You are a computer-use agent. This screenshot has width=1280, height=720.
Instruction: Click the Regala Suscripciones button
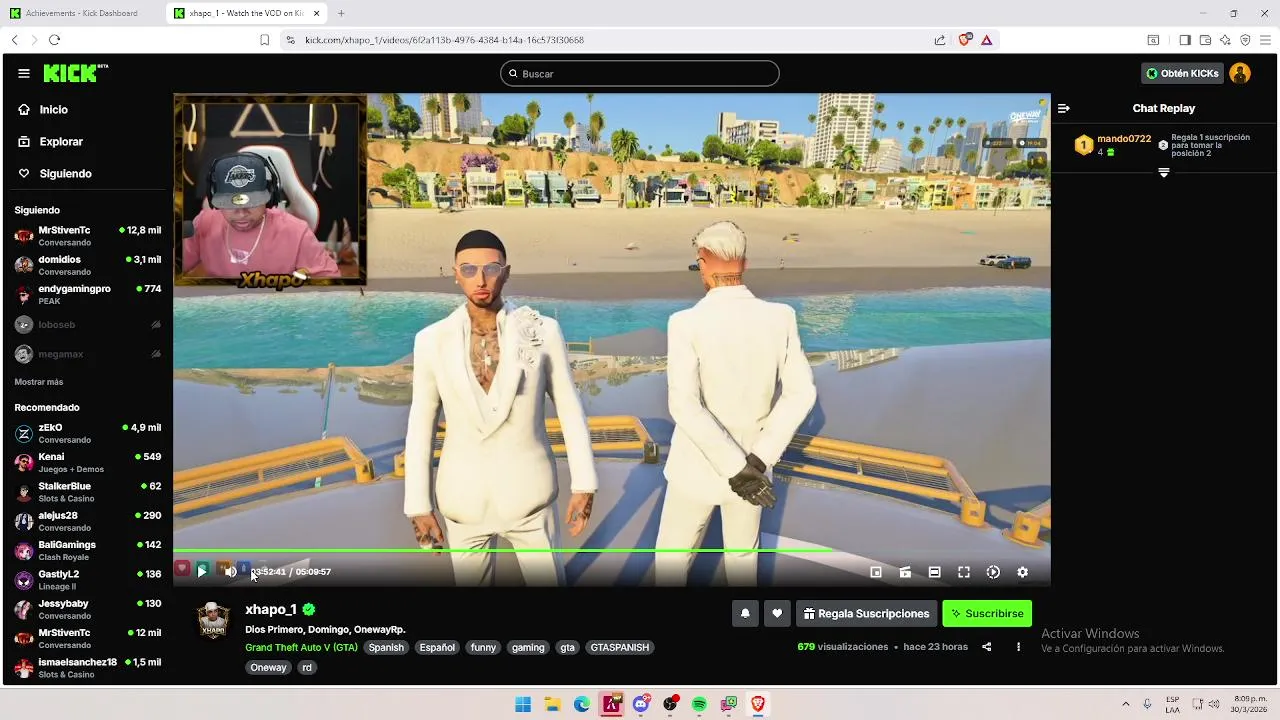tap(866, 614)
